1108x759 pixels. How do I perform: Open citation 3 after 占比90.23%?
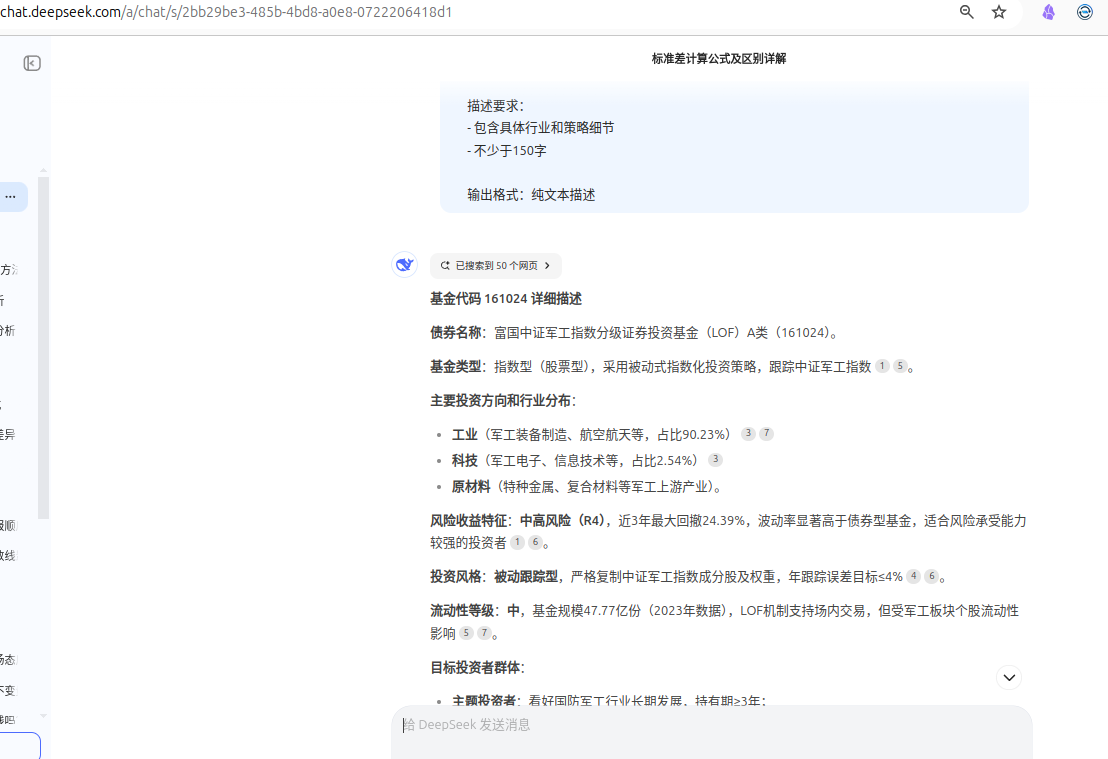(x=748, y=434)
